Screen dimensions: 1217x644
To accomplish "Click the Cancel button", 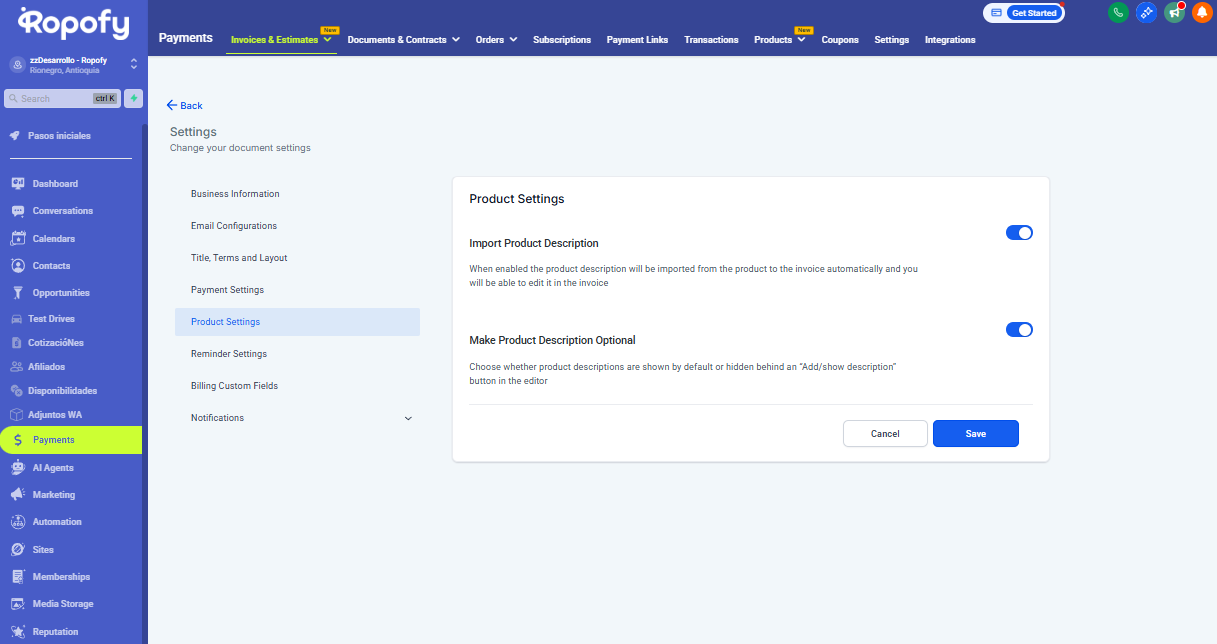I will (885, 434).
